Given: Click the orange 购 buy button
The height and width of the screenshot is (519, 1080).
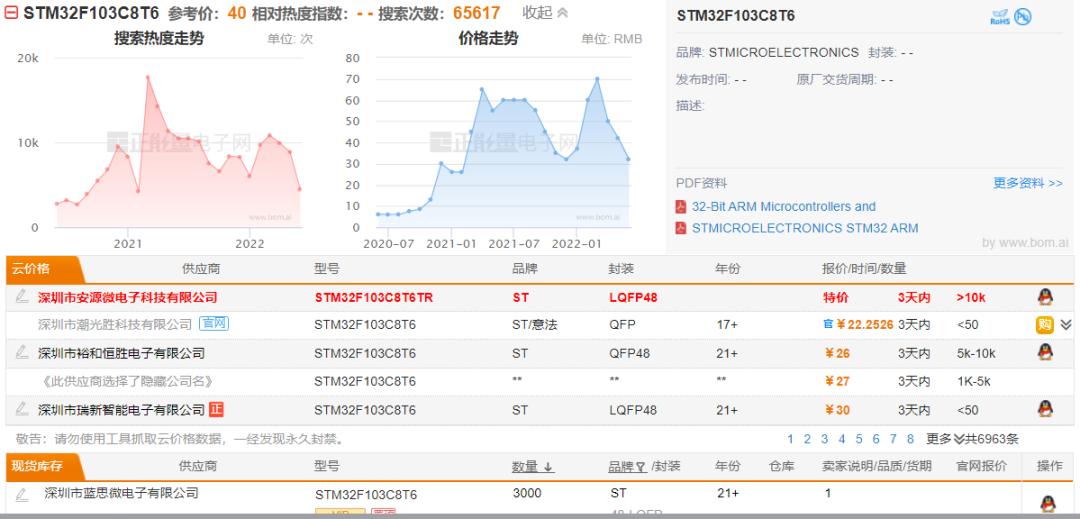Looking at the screenshot, I should point(1044,325).
